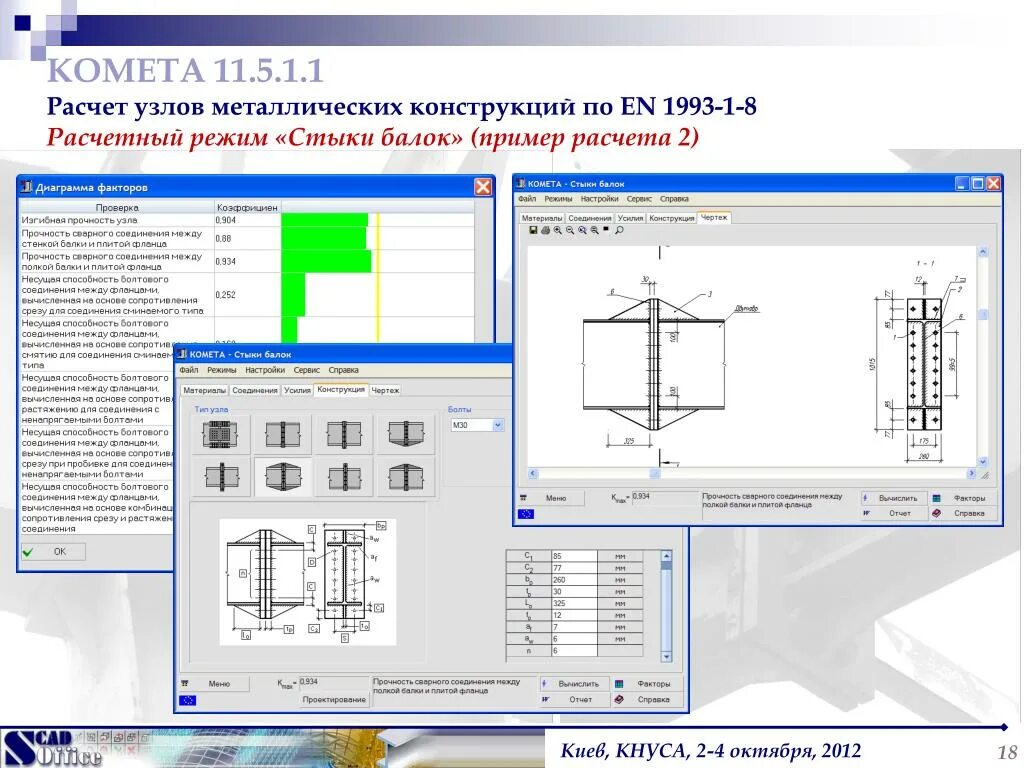Open Файл menu in Чертеж window
The width and height of the screenshot is (1024, 768).
pyautogui.click(x=527, y=199)
